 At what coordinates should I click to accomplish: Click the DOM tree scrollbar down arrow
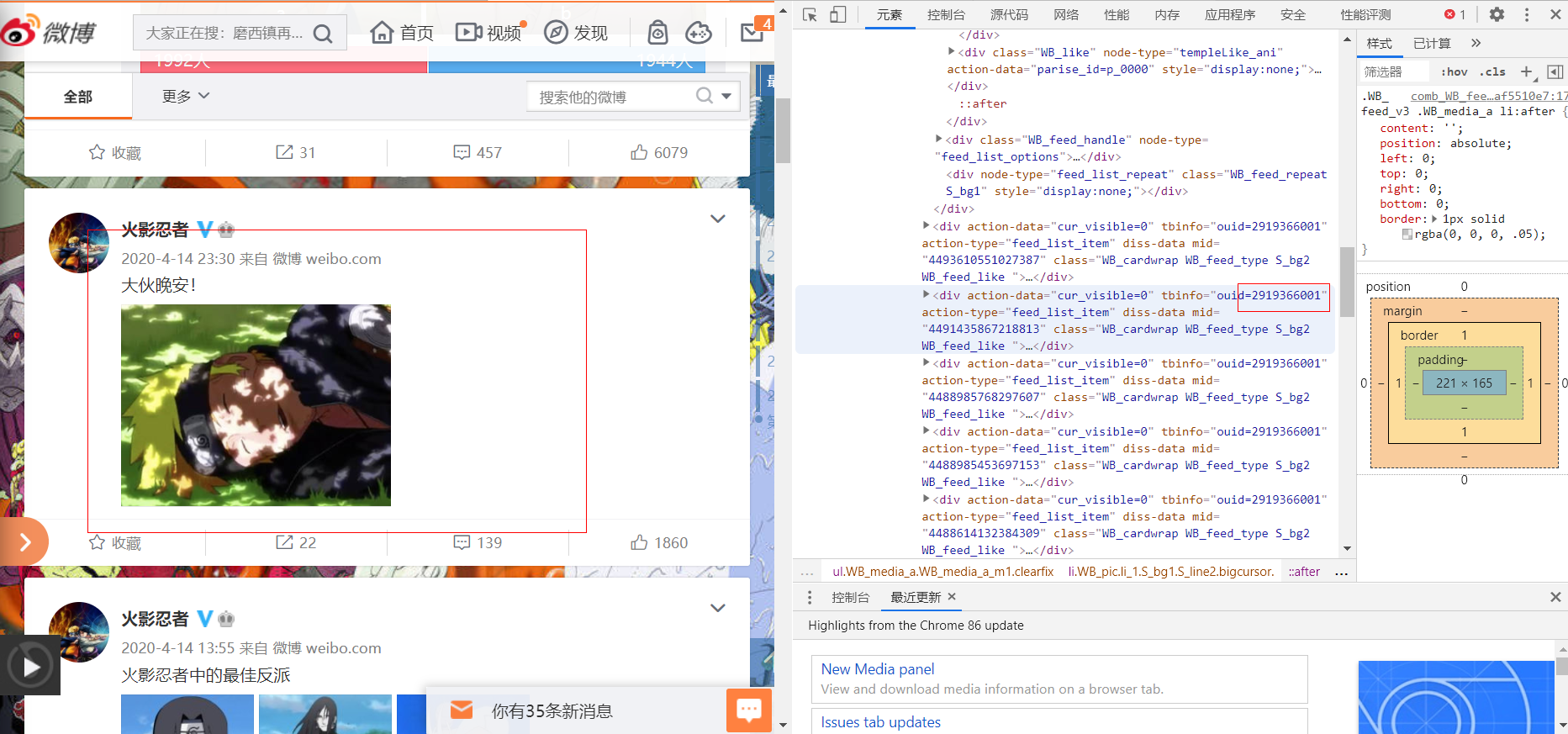point(1348,549)
